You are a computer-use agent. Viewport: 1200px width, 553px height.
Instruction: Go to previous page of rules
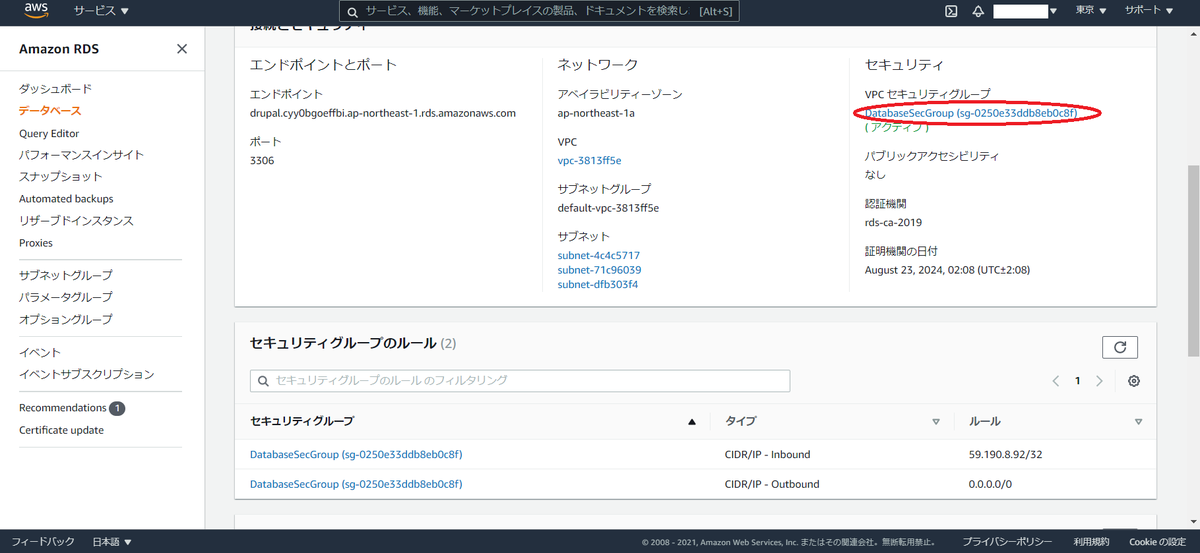[x=1055, y=381]
